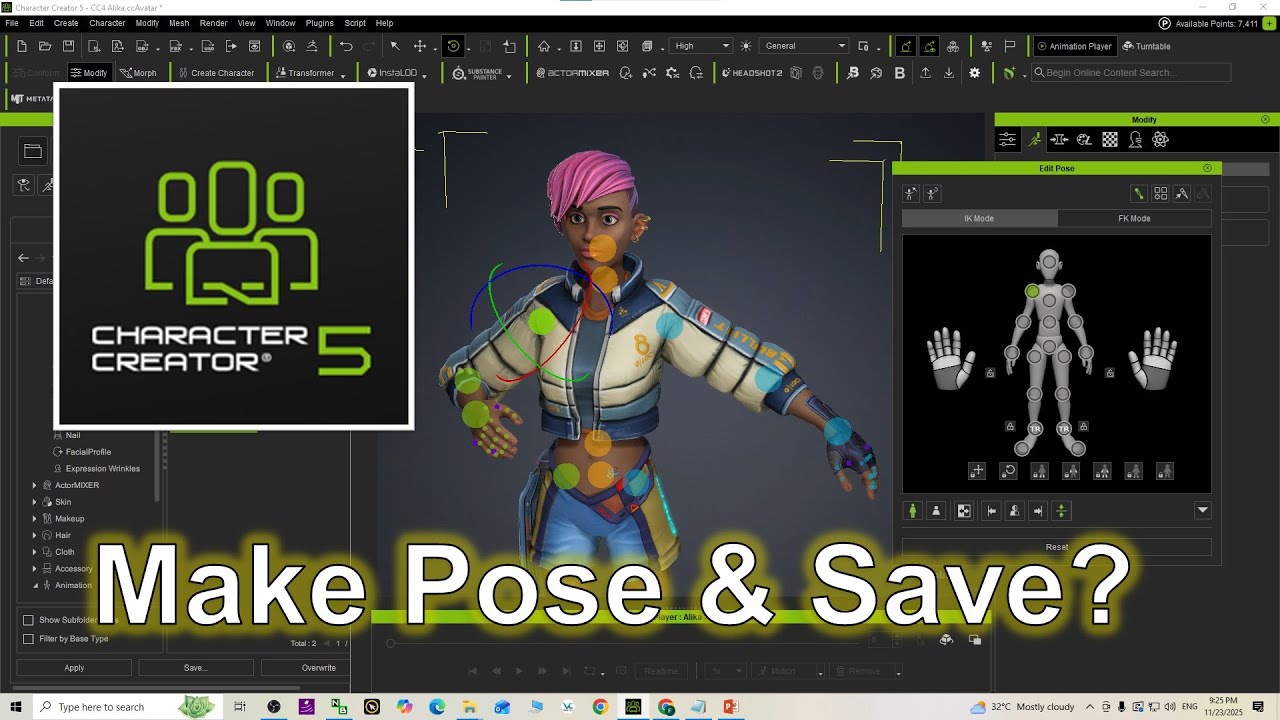This screenshot has height=720, width=1280.
Task: Switch to IK Mode tab
Action: (x=979, y=218)
